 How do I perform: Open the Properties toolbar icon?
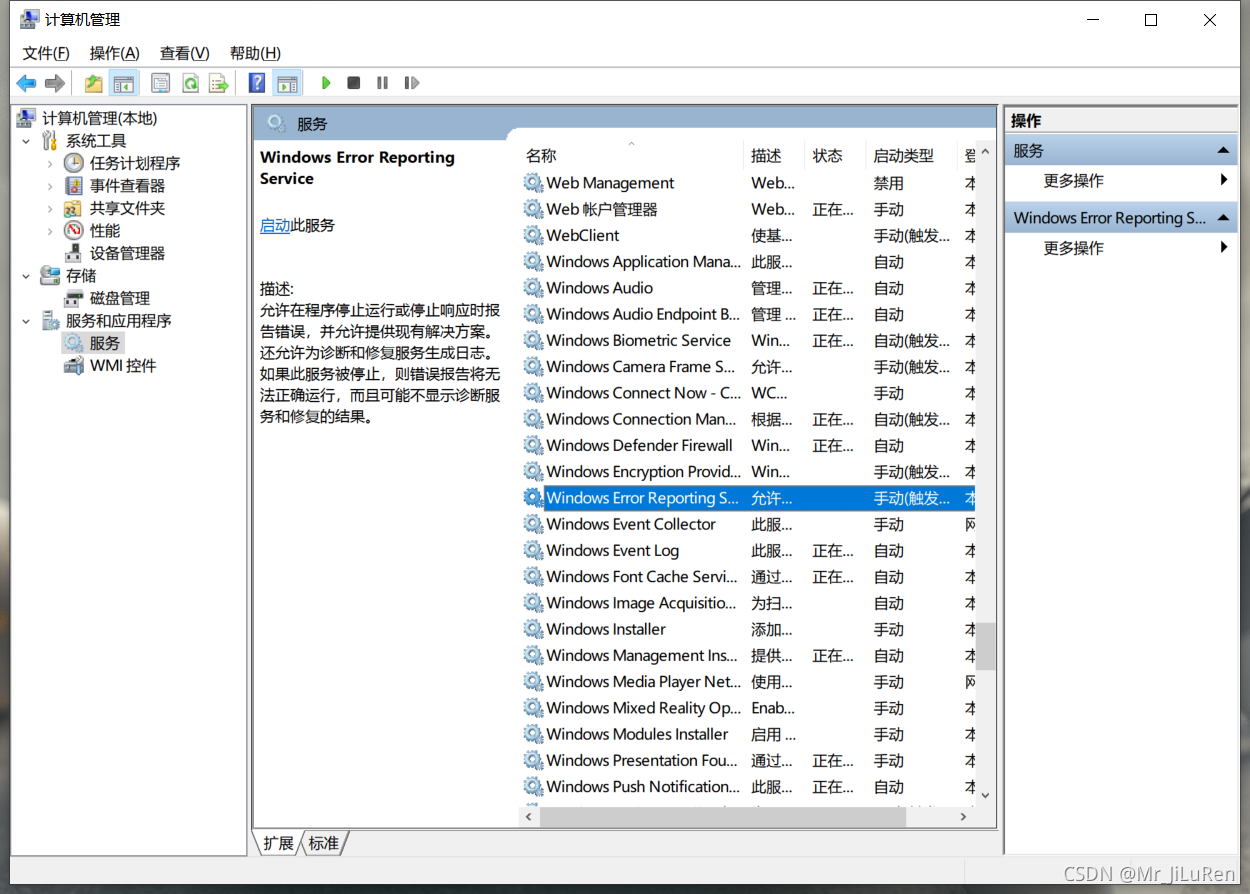pyautogui.click(x=160, y=83)
